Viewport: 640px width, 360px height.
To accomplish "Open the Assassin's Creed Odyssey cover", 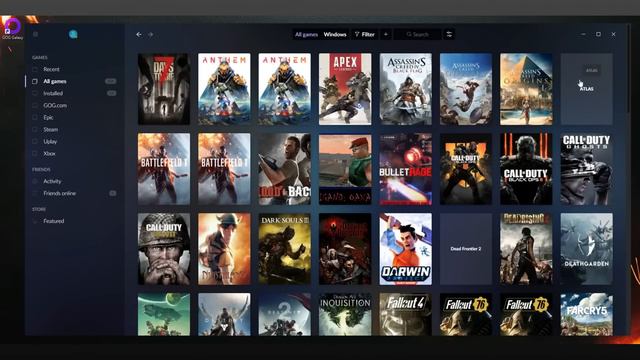I will tap(466, 89).
